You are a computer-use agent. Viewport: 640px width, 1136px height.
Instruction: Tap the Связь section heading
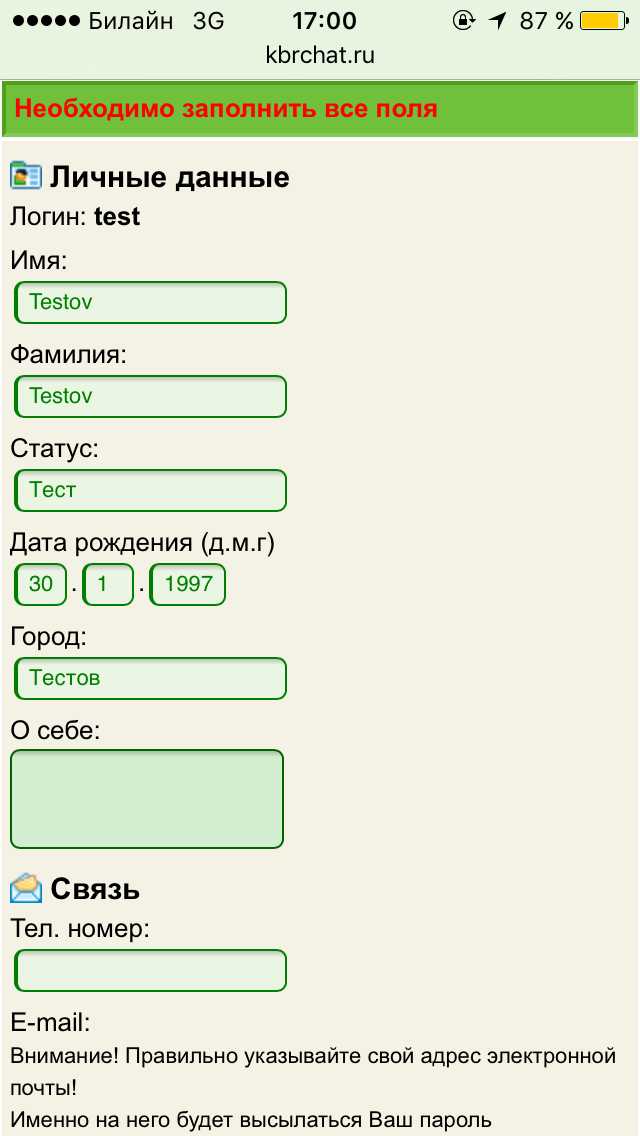pyautogui.click(x=95, y=889)
